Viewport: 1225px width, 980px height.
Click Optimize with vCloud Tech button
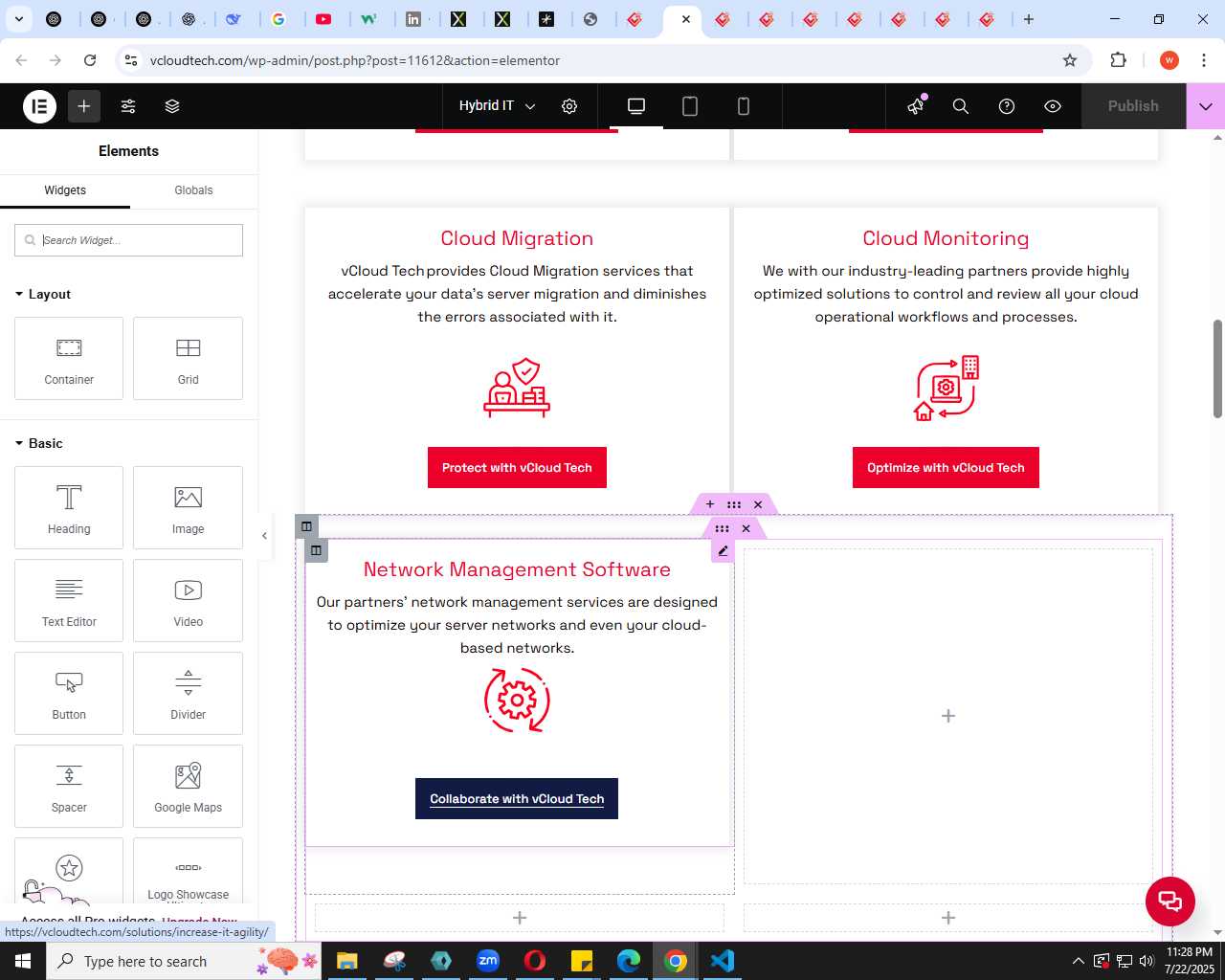[946, 468]
